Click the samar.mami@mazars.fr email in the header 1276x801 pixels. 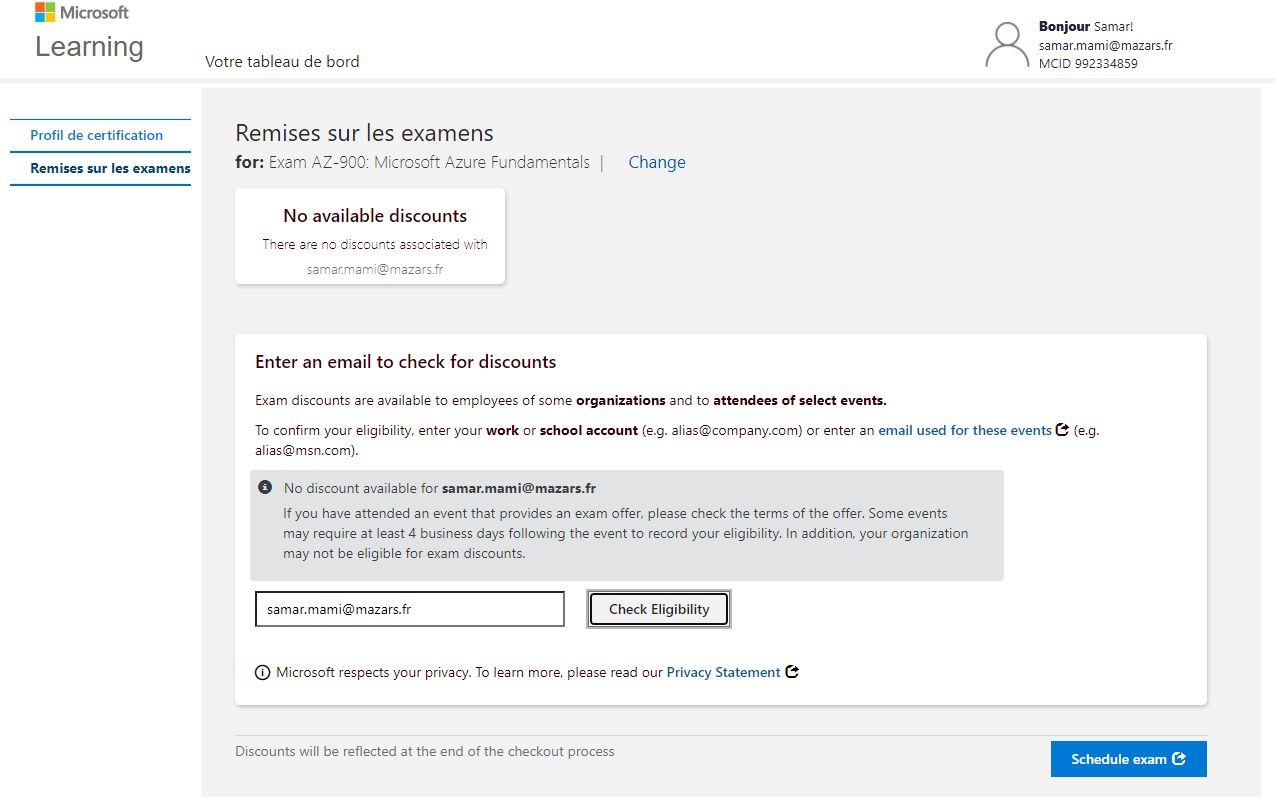pyautogui.click(x=1105, y=45)
